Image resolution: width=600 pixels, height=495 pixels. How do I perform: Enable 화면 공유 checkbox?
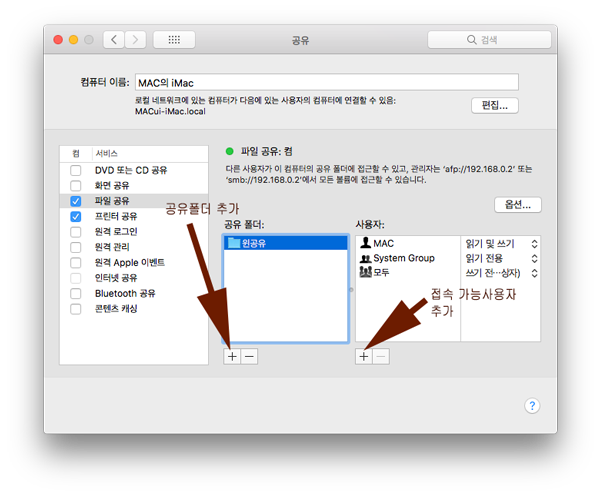76,186
